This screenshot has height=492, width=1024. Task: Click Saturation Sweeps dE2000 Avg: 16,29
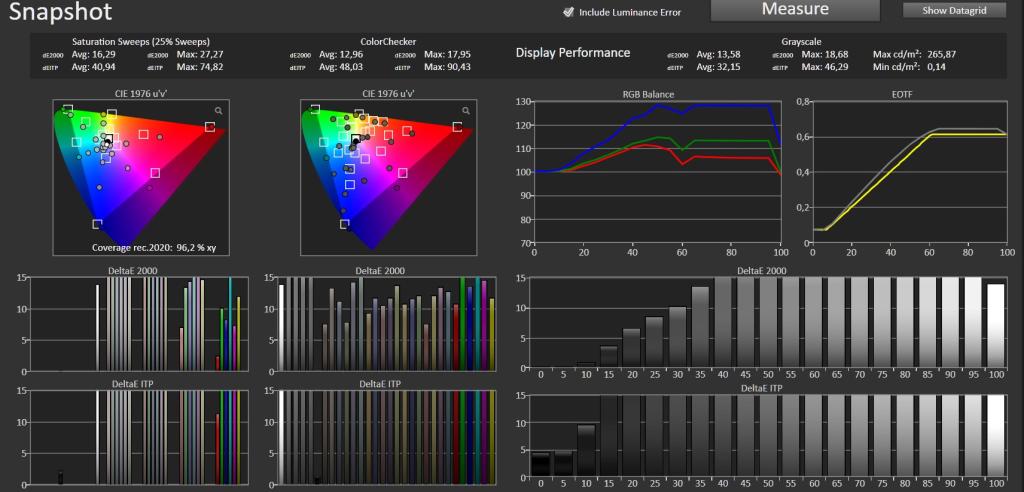pos(93,54)
